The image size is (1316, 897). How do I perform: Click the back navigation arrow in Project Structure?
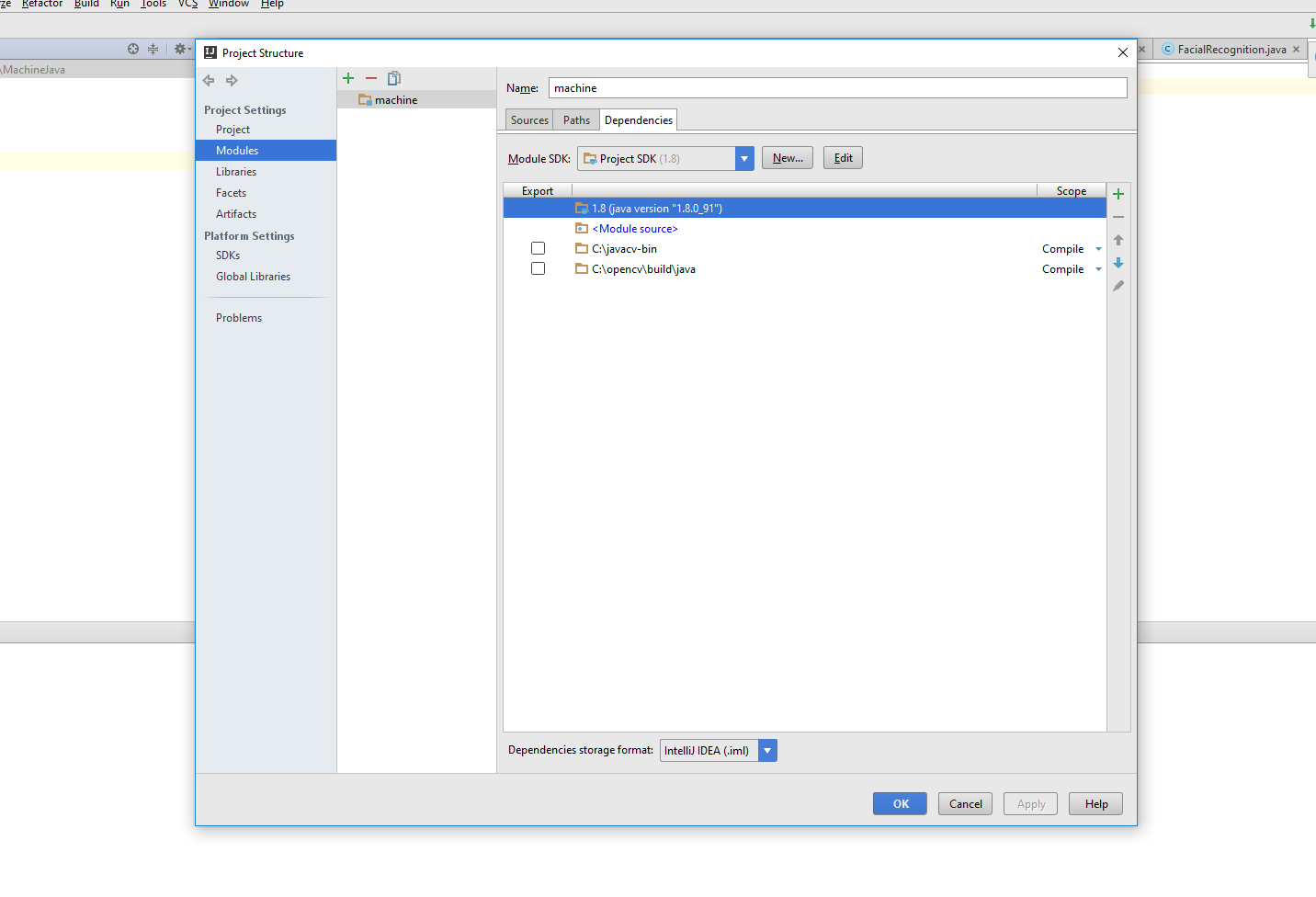(x=209, y=81)
